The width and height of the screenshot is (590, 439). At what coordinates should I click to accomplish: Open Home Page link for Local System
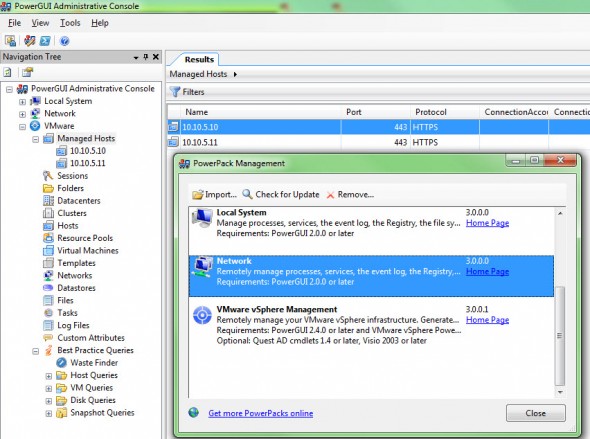[487, 223]
